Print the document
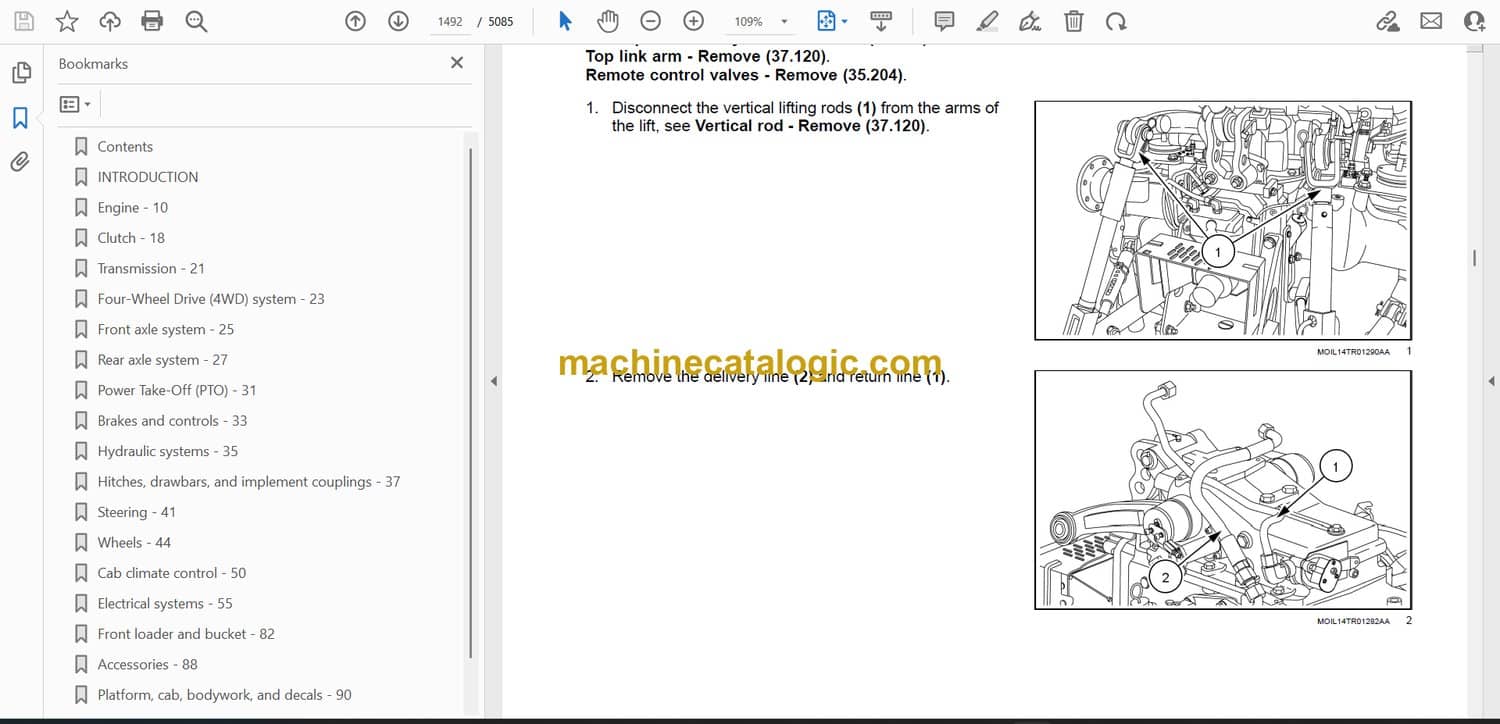Image resolution: width=1500 pixels, height=724 pixels. (152, 21)
